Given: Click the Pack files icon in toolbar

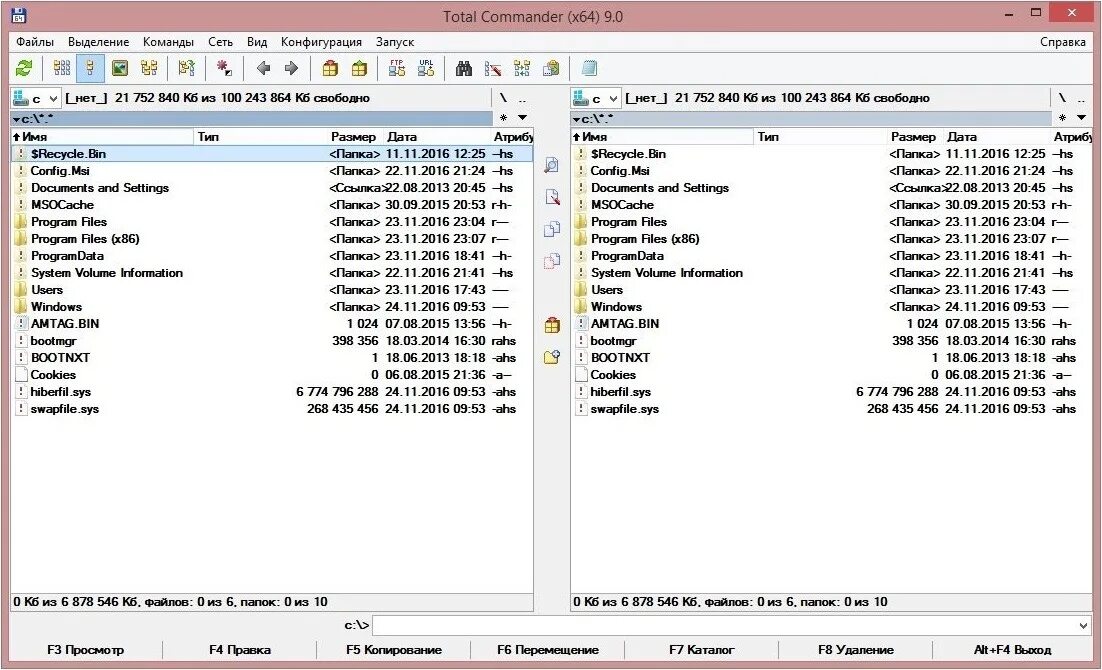Looking at the screenshot, I should pyautogui.click(x=330, y=68).
